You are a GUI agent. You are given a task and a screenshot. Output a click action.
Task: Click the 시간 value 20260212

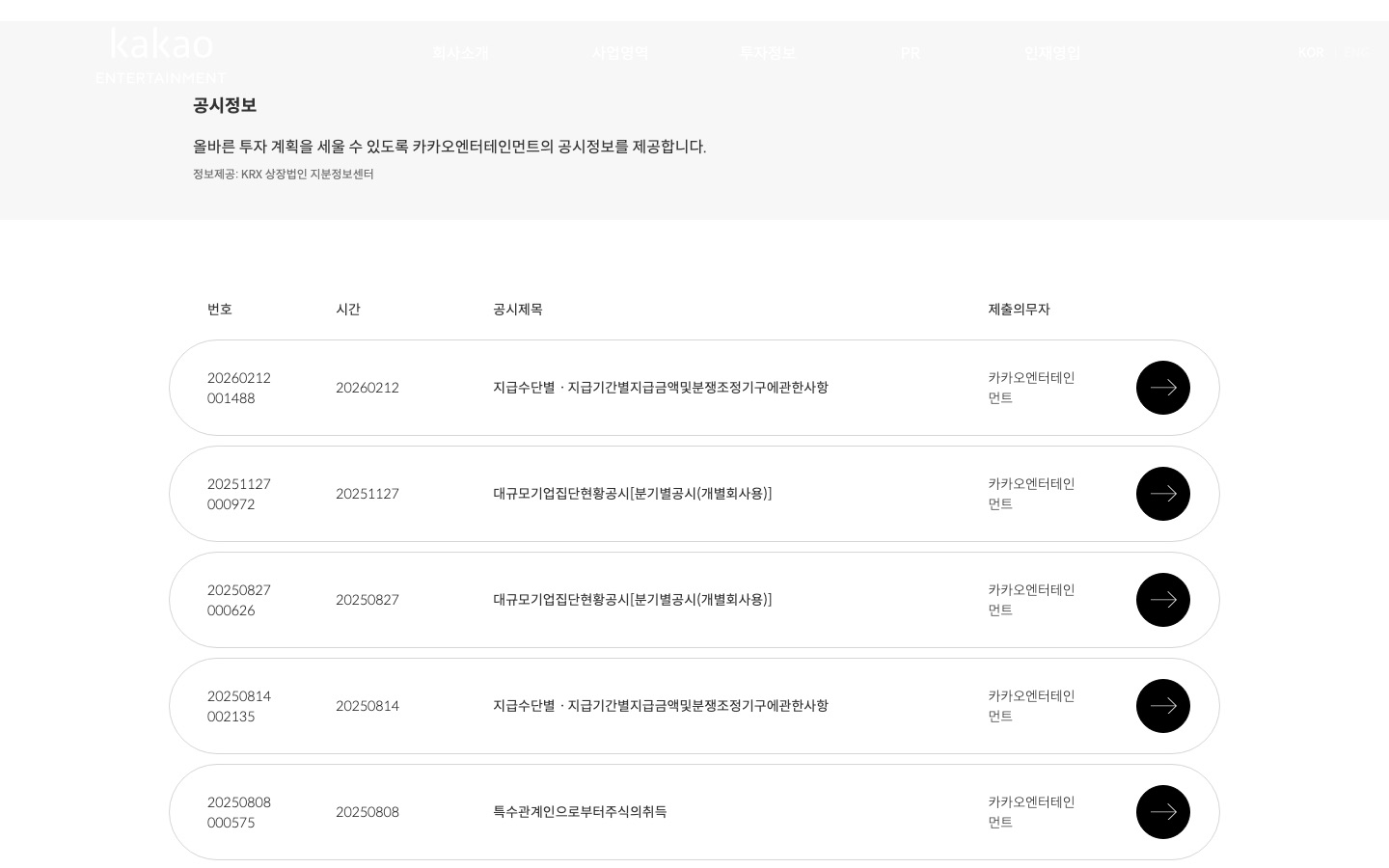click(368, 388)
